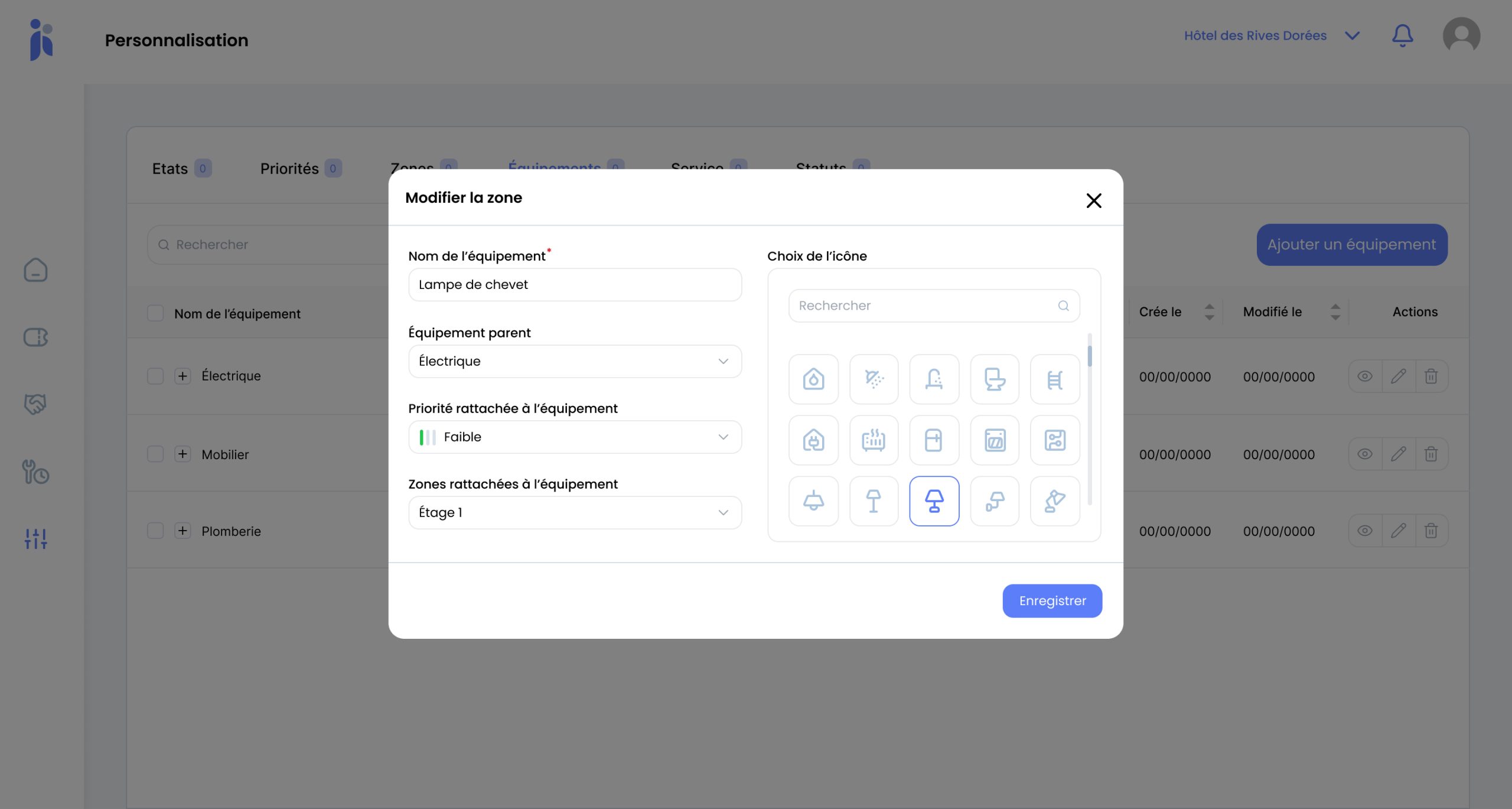The image size is (1512, 809).
Task: Choose the radiator heater icon
Action: pos(874,440)
